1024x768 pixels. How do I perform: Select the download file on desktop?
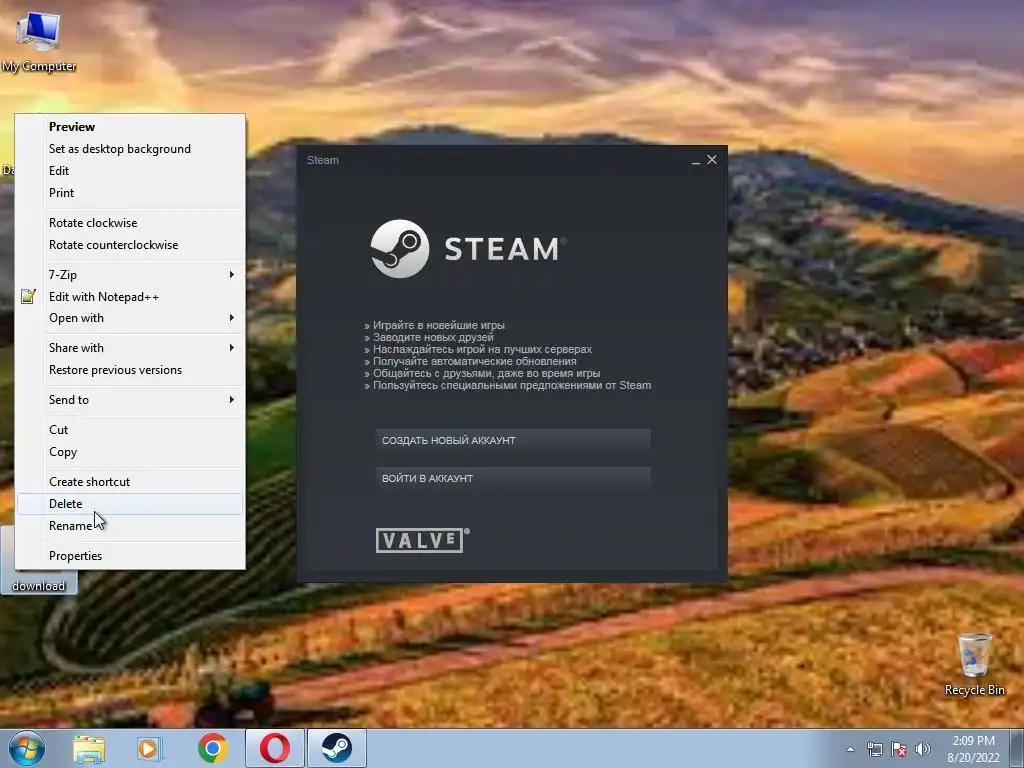39,585
